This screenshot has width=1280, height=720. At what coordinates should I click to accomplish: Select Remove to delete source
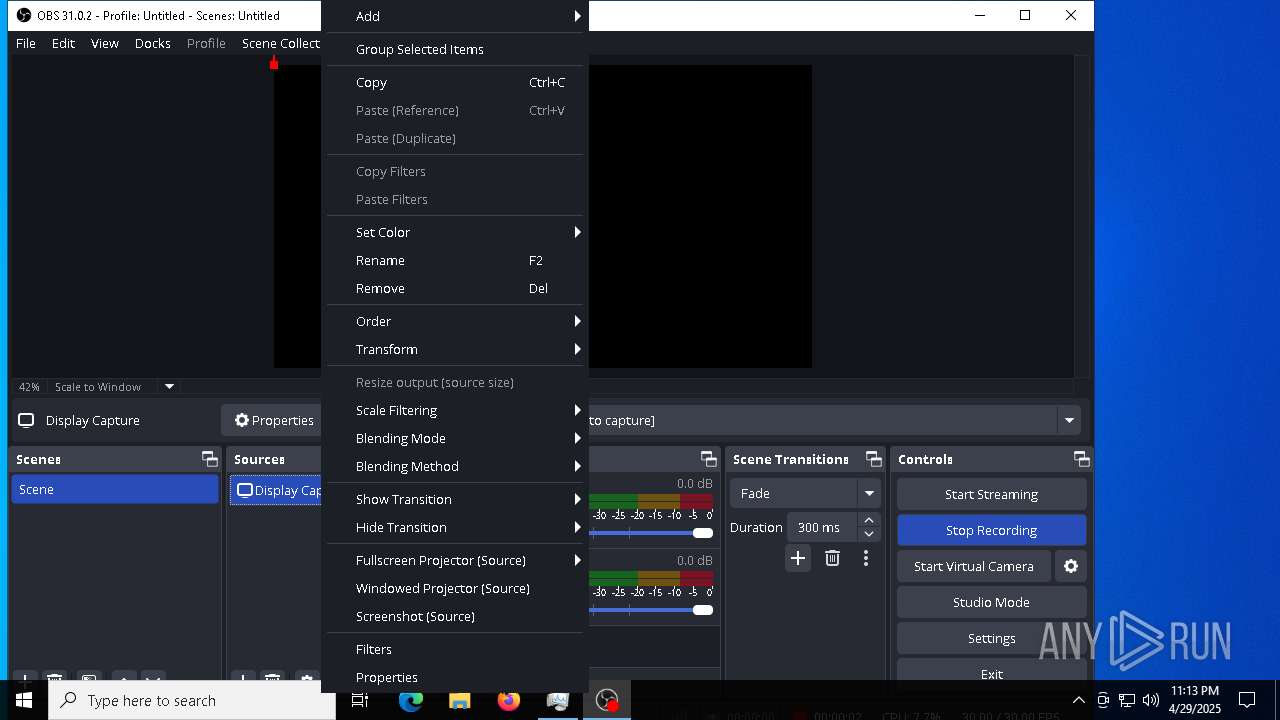coord(455,288)
